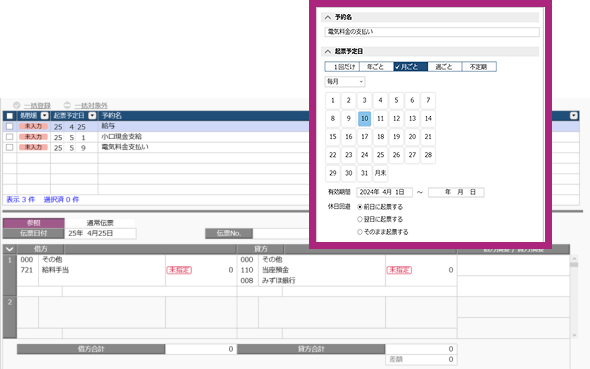This screenshot has width=590, height=369.
Task: Click the 未入力 badge in the 小口現金支給 row
Action: click(x=33, y=137)
